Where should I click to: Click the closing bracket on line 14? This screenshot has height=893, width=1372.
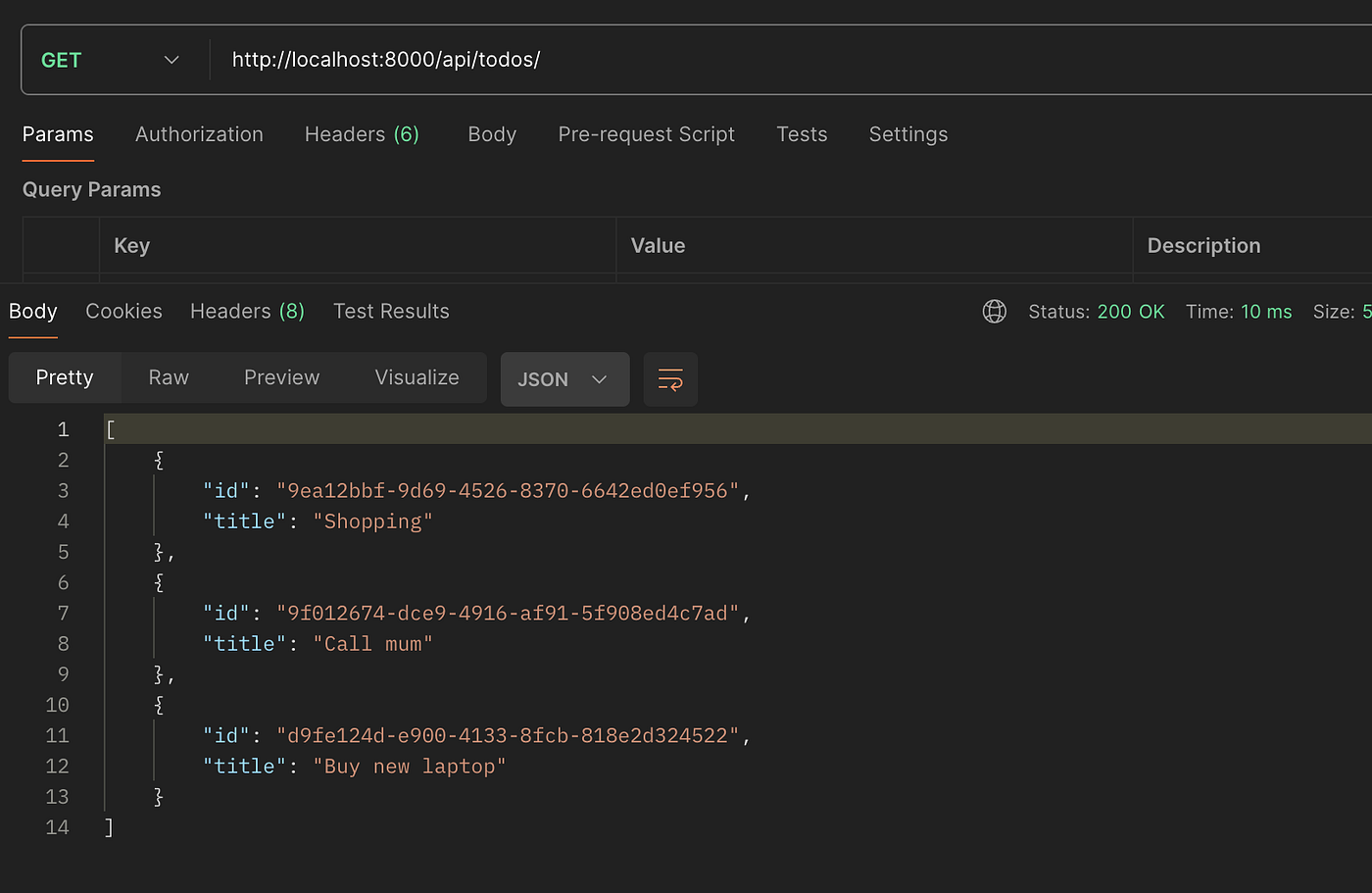(109, 827)
